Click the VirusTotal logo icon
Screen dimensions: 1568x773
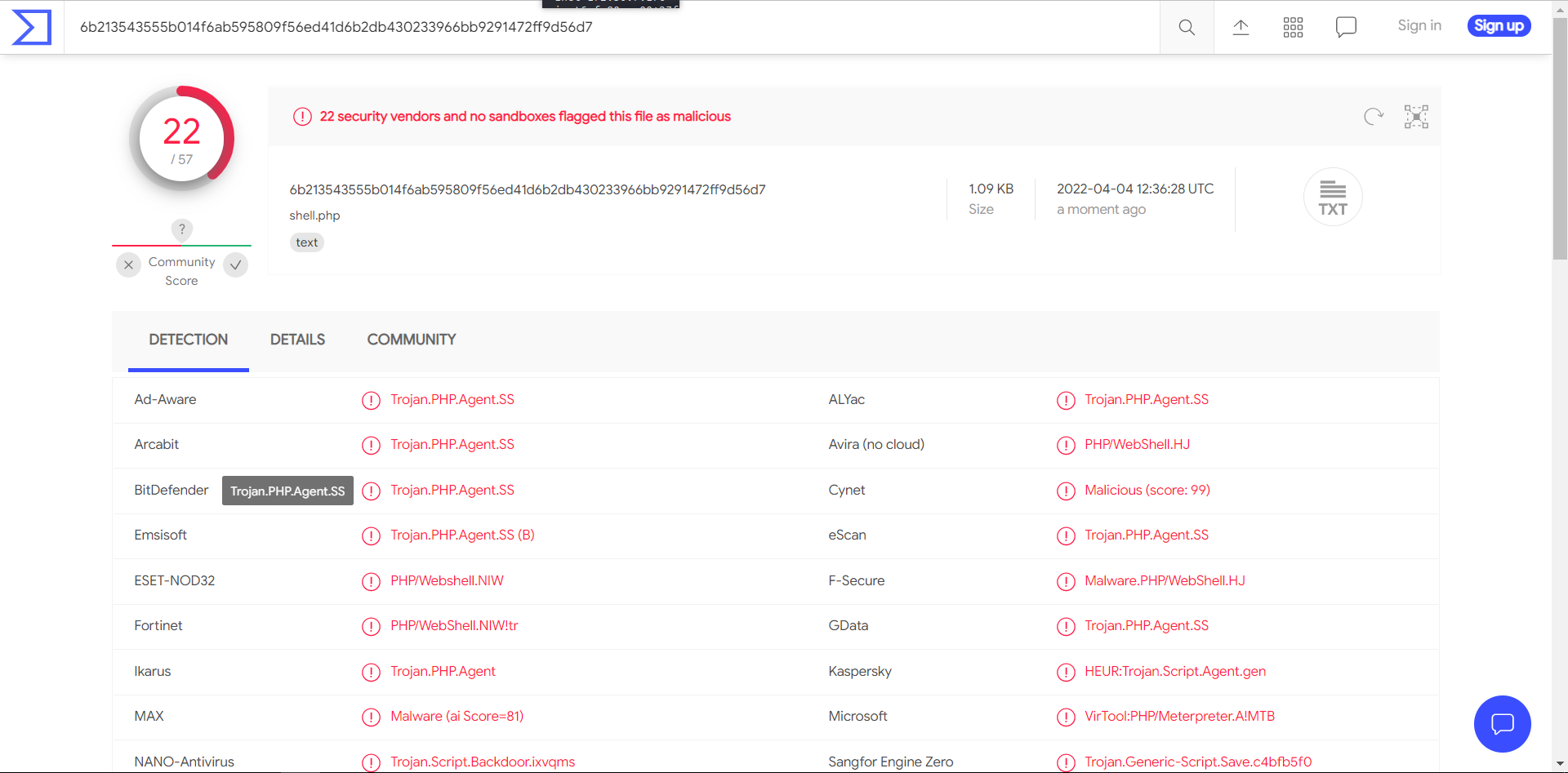32,27
